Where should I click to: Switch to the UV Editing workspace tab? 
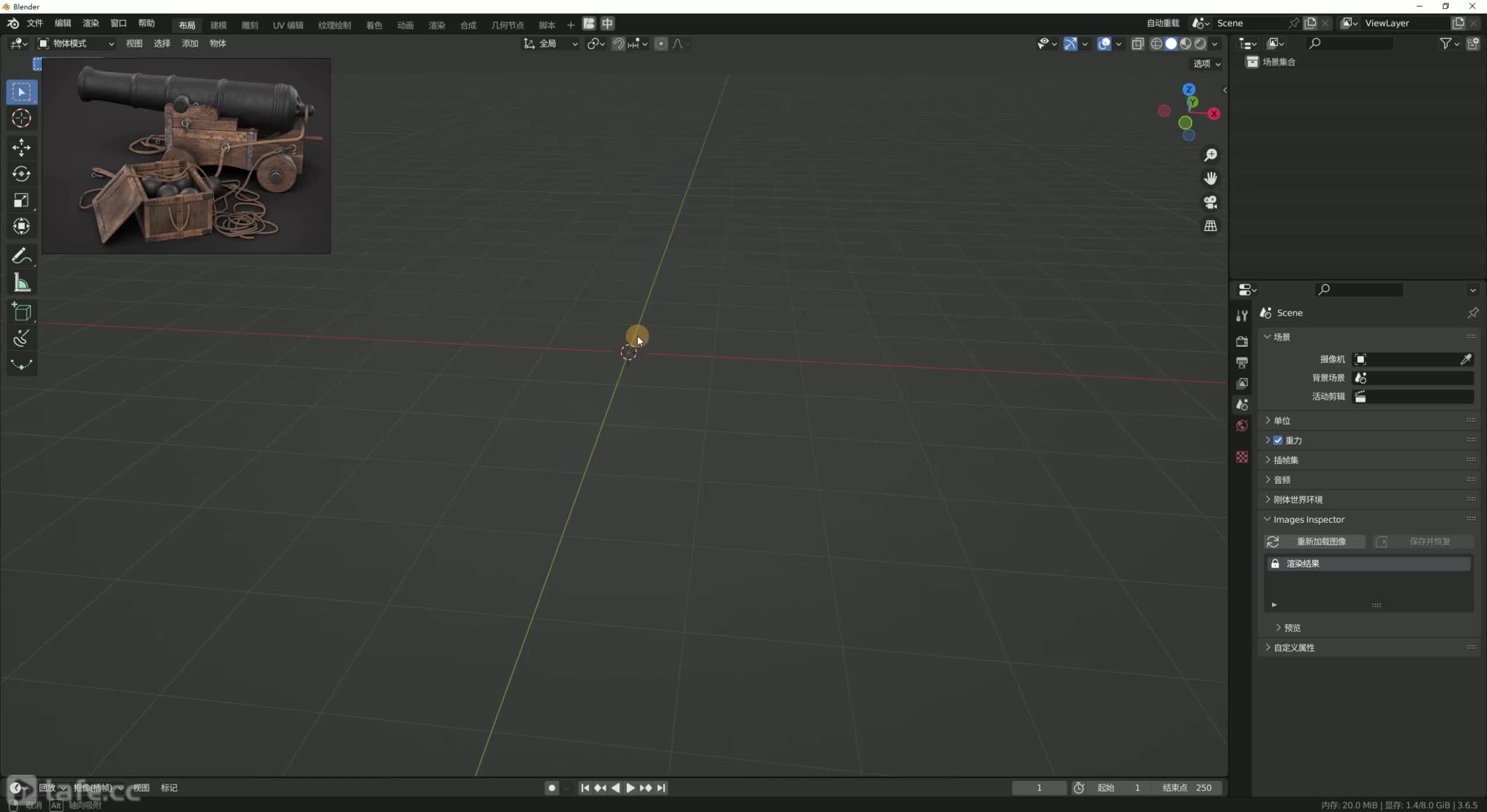click(288, 25)
